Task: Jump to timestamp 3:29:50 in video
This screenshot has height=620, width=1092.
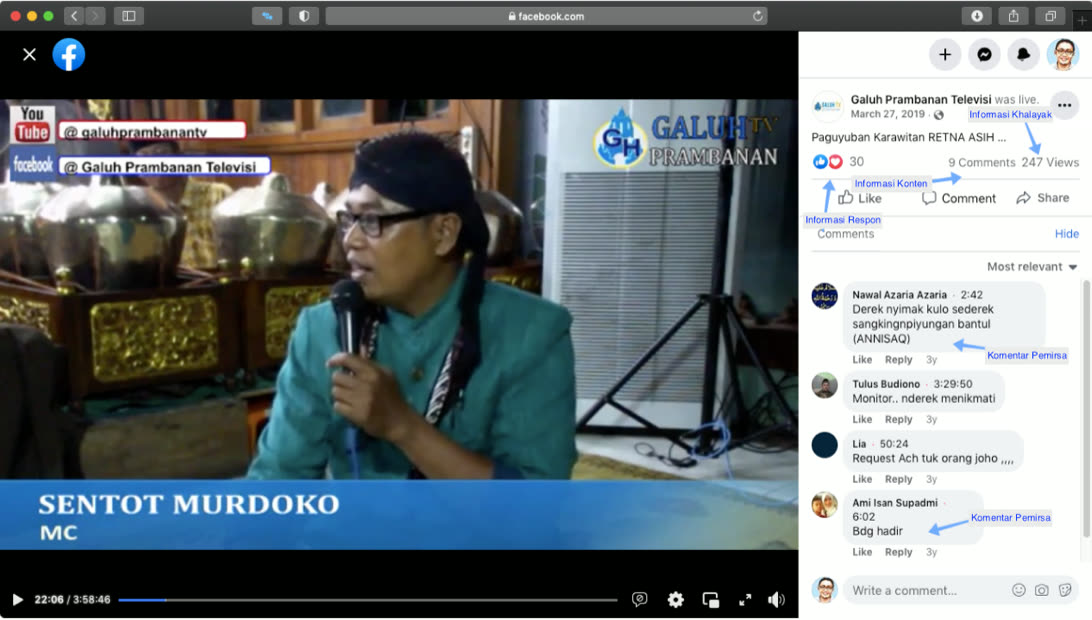Action: pos(953,384)
